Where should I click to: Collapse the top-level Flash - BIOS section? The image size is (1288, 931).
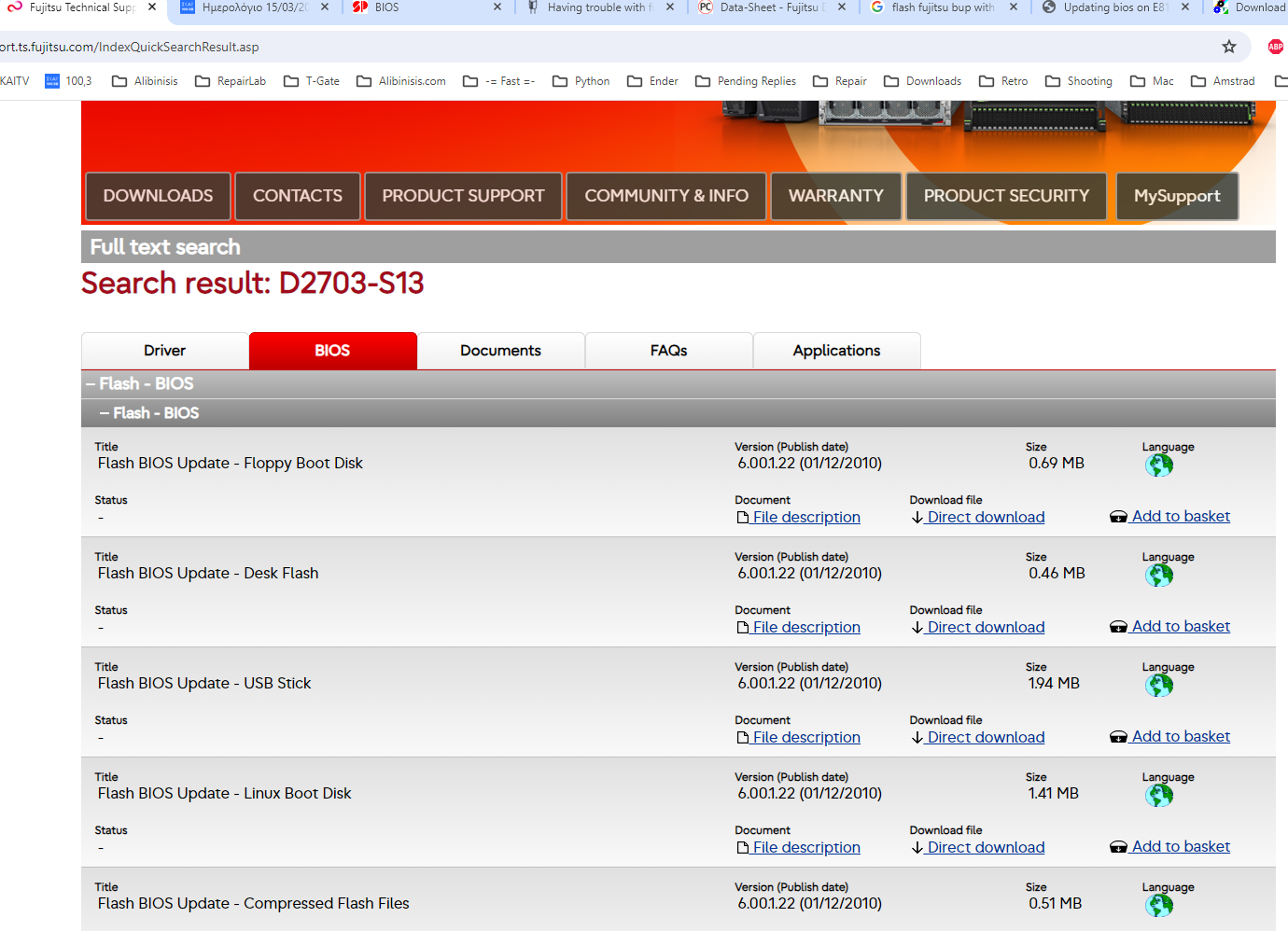click(x=679, y=384)
